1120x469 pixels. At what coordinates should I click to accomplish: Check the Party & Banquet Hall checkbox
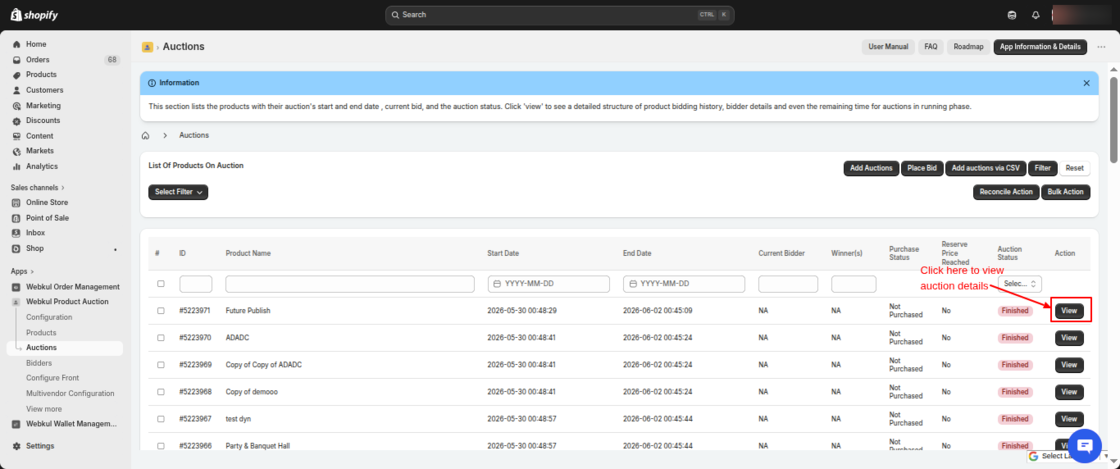(x=161, y=446)
